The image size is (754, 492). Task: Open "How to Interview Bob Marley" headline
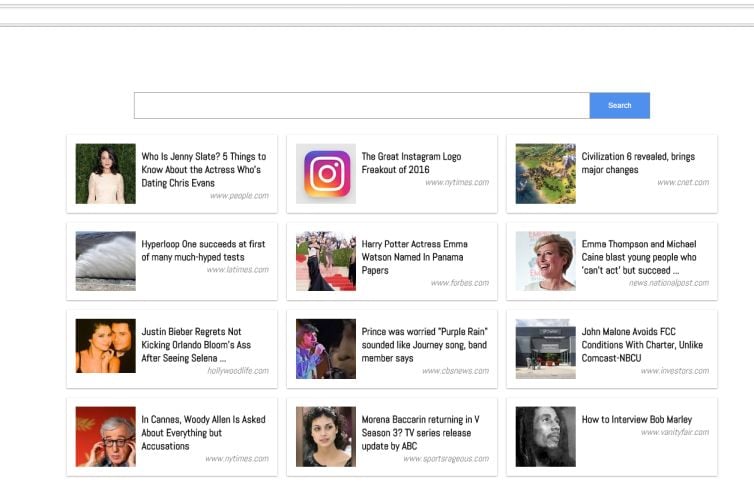(x=636, y=420)
